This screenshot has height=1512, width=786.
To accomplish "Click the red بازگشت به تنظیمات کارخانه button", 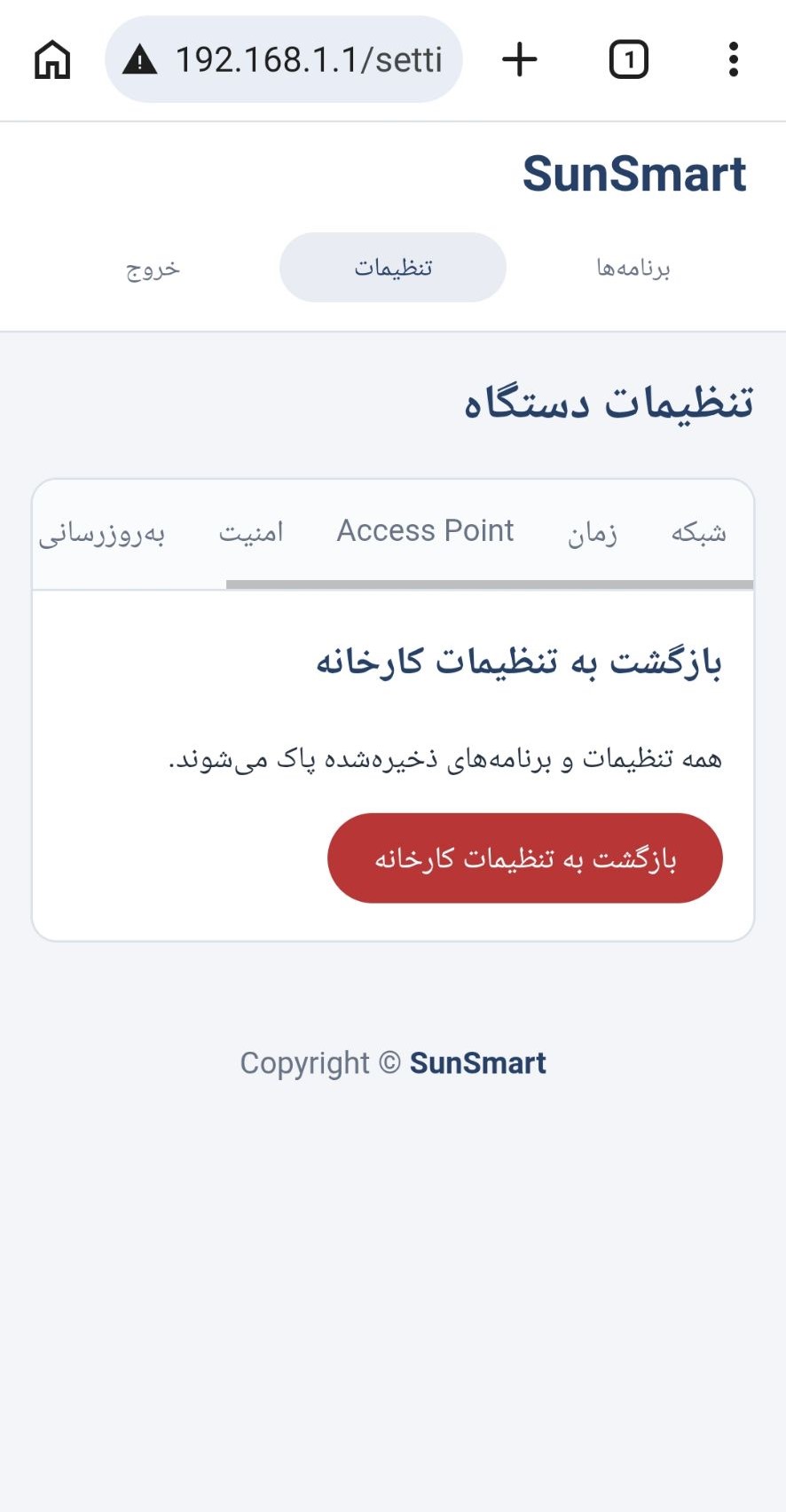I will [x=525, y=858].
